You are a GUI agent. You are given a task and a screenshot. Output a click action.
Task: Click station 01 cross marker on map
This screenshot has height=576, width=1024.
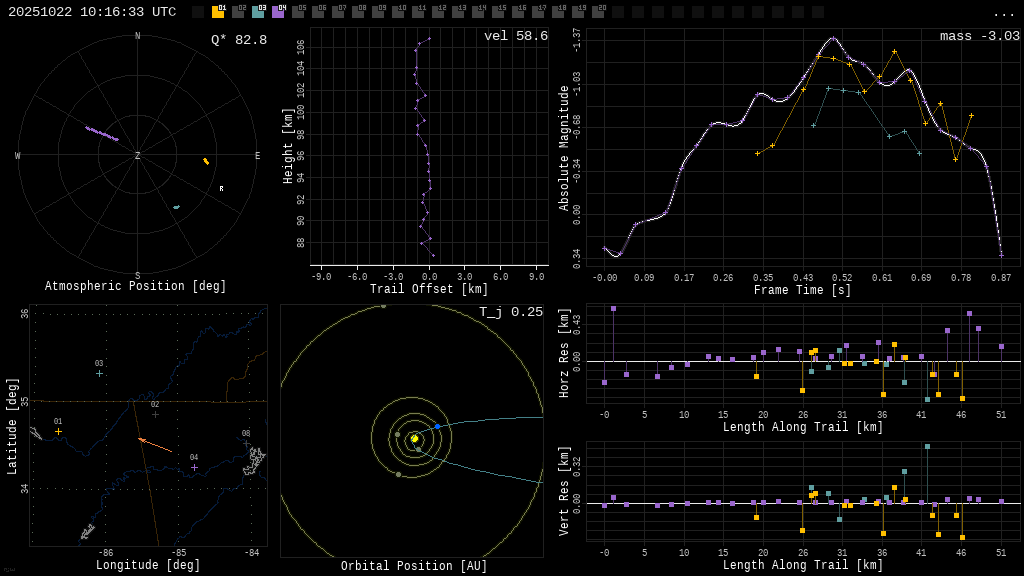[58, 432]
